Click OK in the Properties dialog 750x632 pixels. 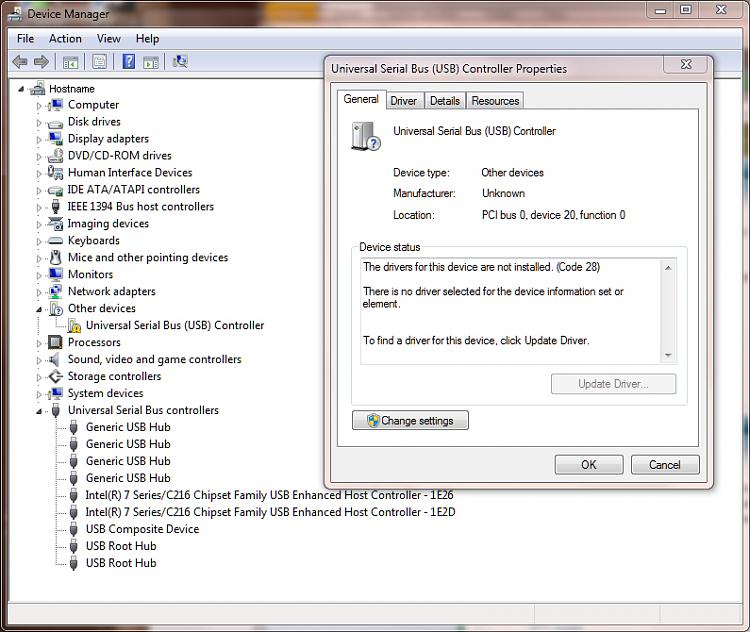tap(589, 465)
